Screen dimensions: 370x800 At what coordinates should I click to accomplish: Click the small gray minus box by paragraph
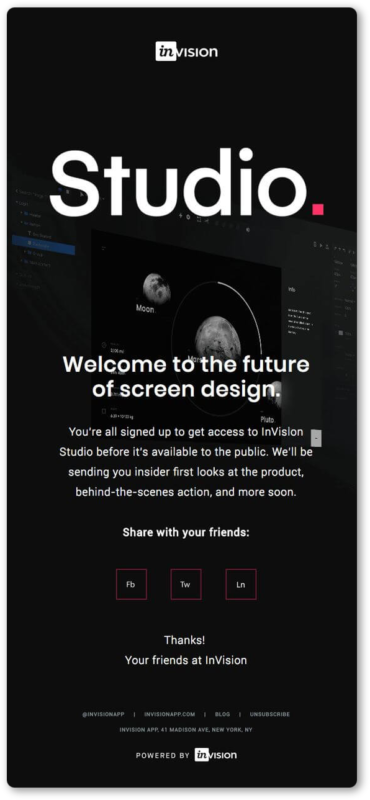point(316,438)
